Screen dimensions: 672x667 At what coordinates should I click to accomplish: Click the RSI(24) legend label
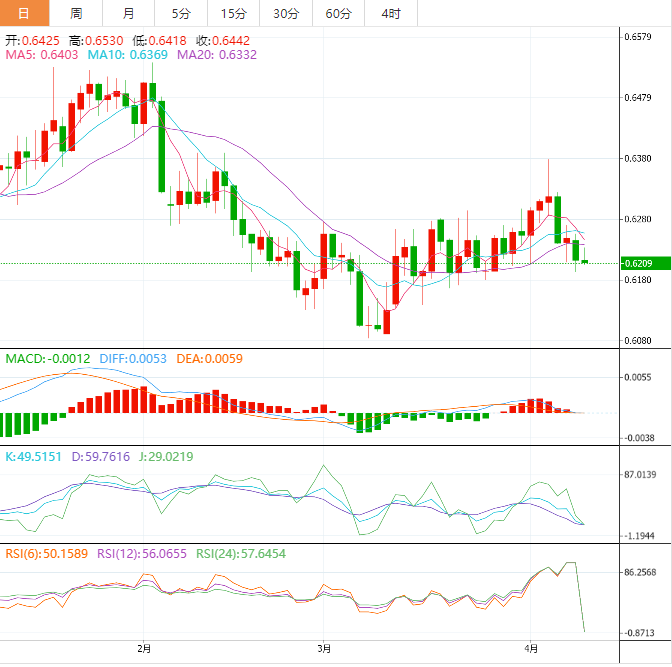240,553
